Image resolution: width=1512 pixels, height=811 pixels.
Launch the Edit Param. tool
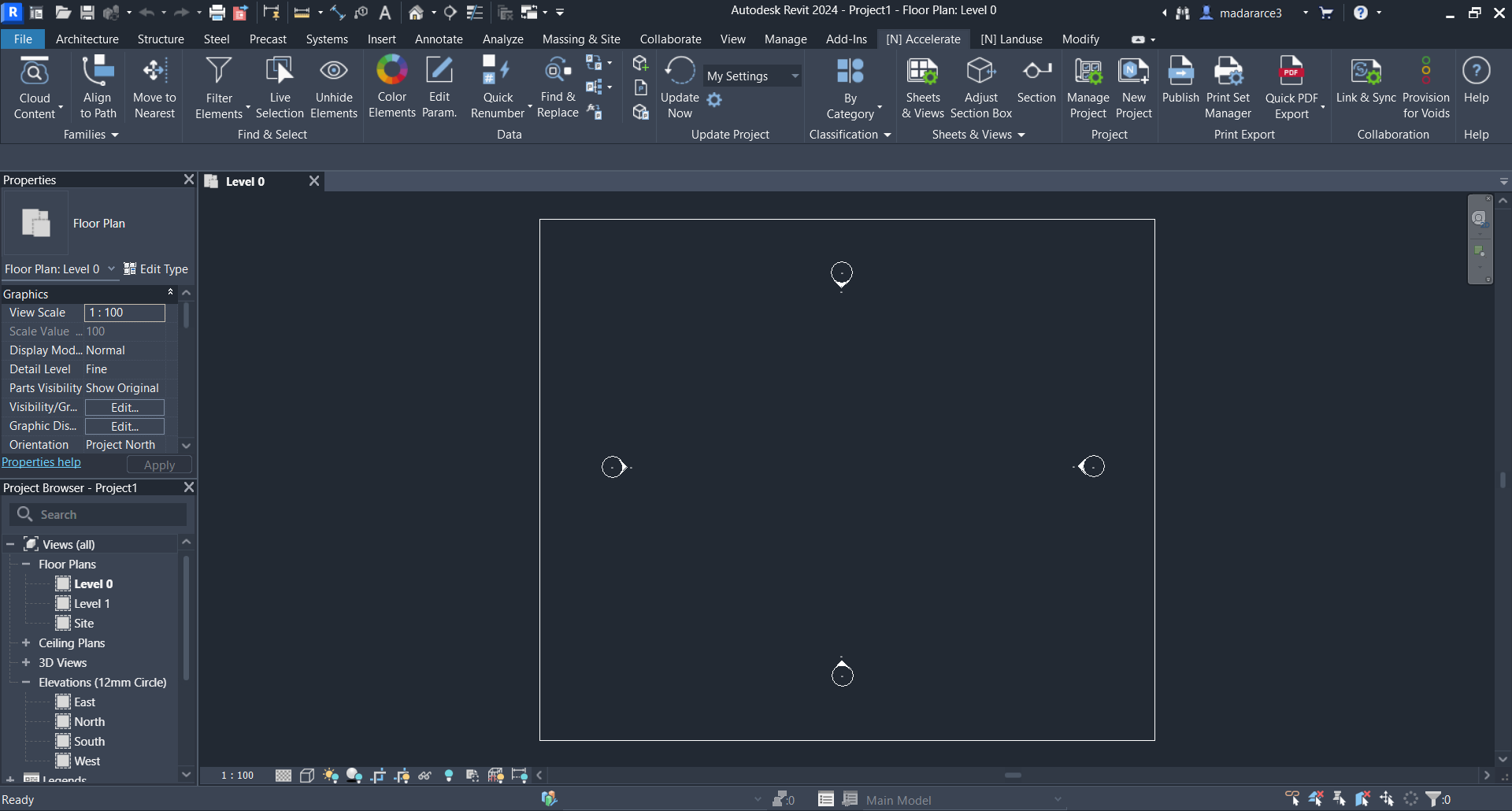pyautogui.click(x=439, y=87)
